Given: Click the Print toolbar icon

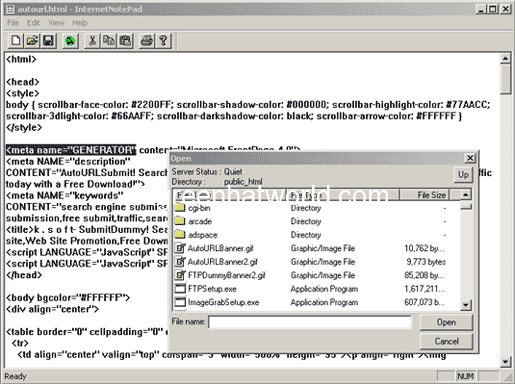Looking at the screenshot, I should pyautogui.click(x=147, y=41).
